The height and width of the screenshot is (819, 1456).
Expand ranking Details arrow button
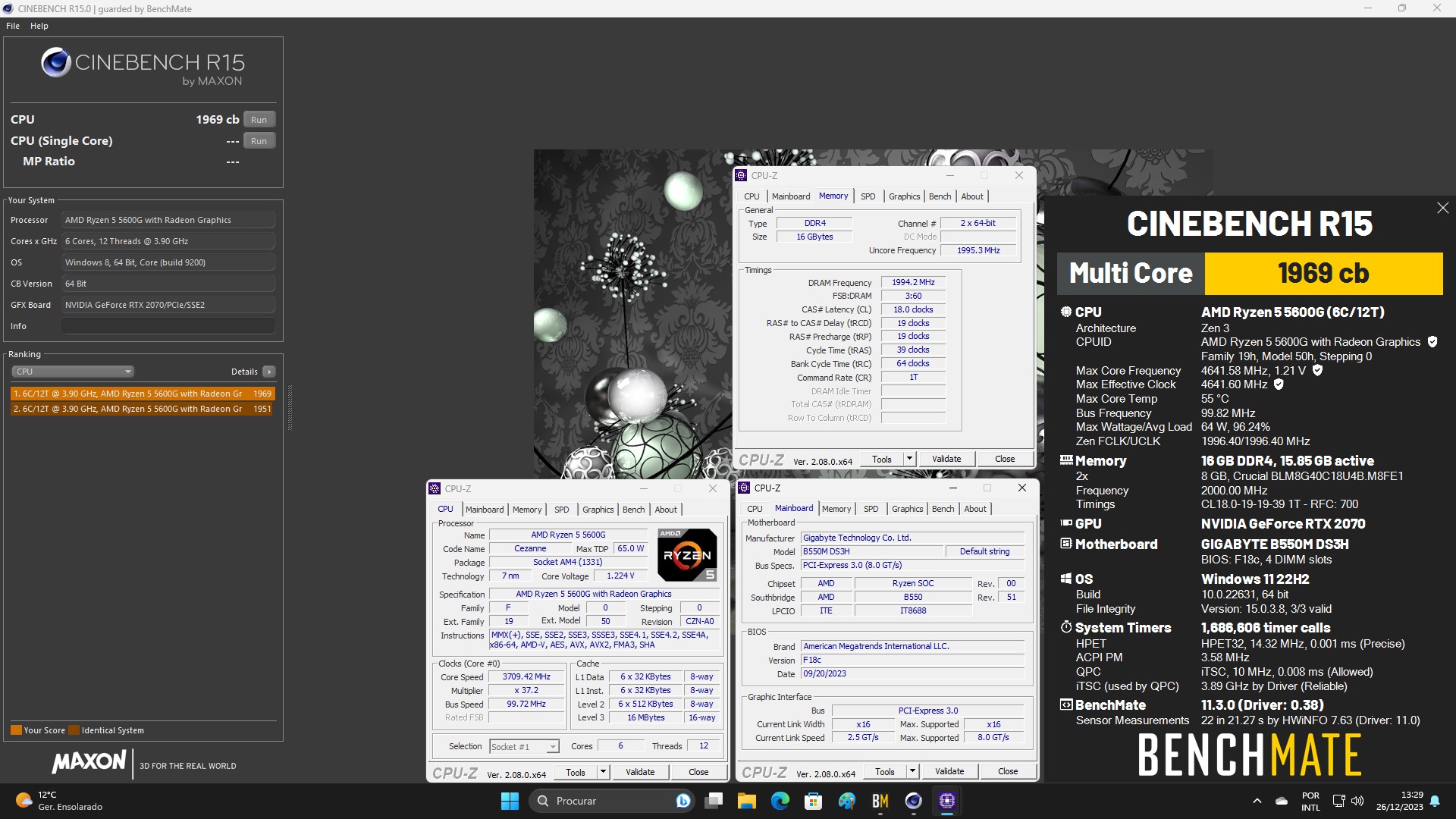tap(269, 372)
